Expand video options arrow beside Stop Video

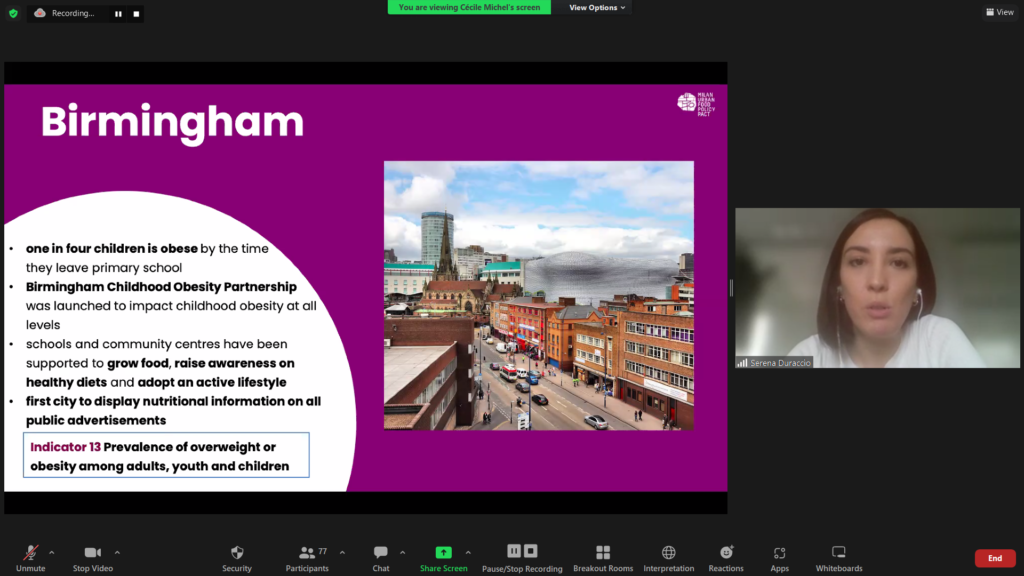point(117,552)
